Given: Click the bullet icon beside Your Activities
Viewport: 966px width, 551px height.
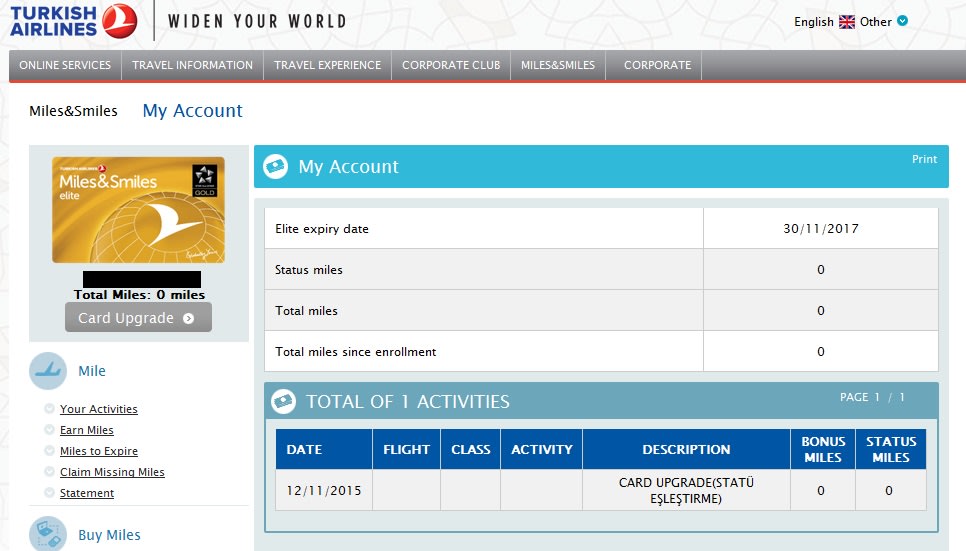Looking at the screenshot, I should pos(49,409).
